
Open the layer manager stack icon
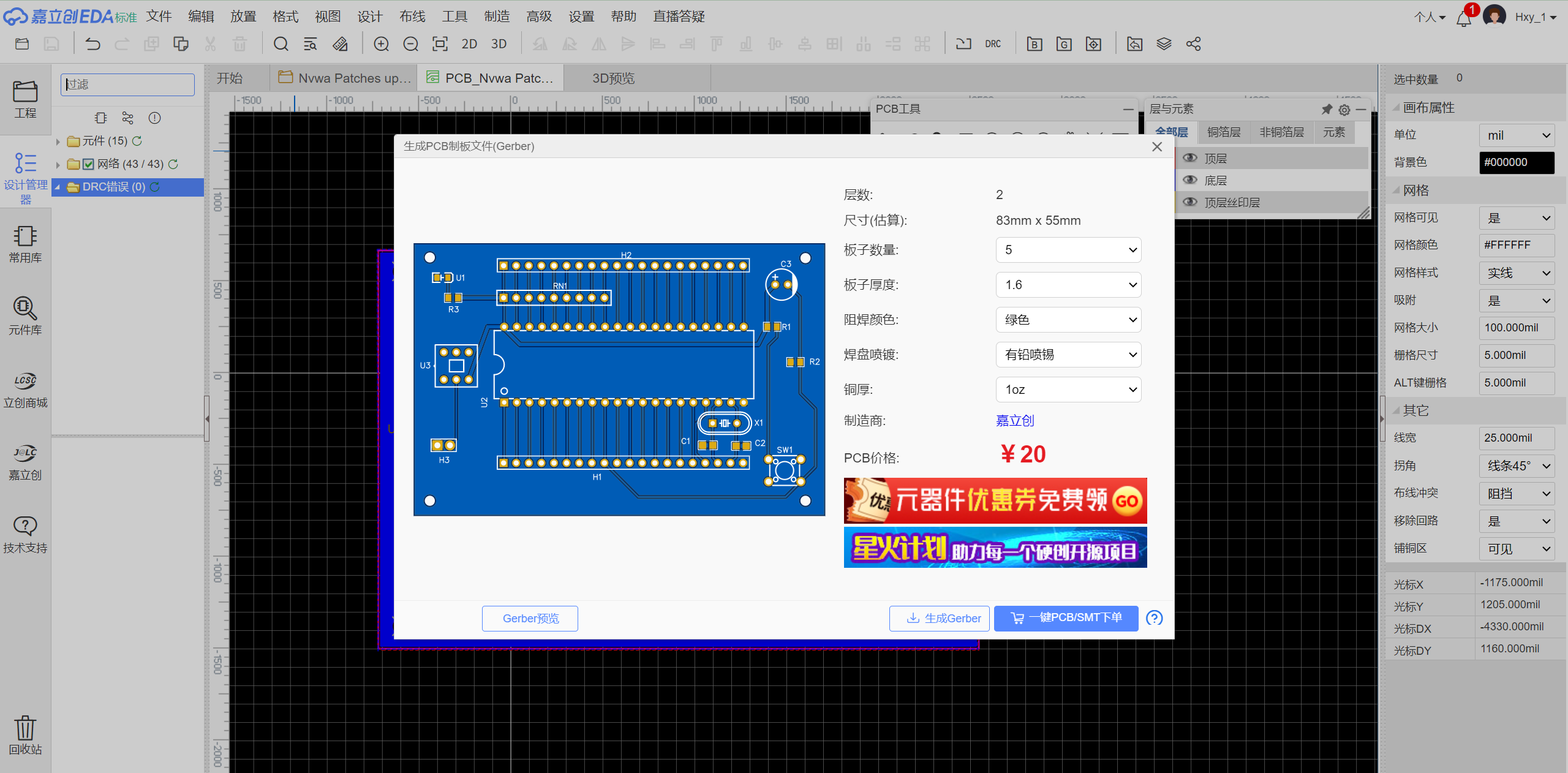point(1164,44)
